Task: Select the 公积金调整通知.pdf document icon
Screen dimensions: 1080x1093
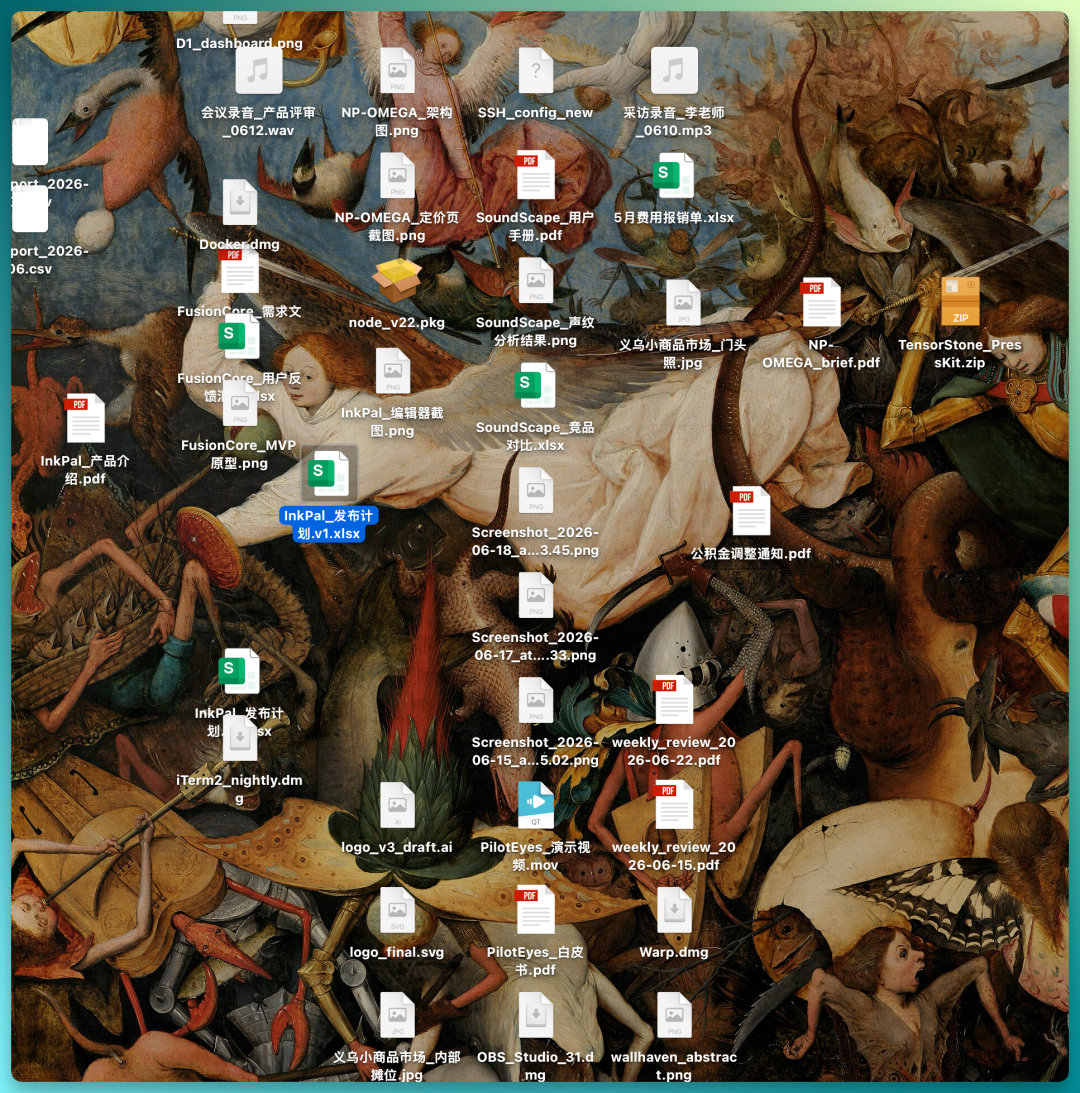Action: 751,512
